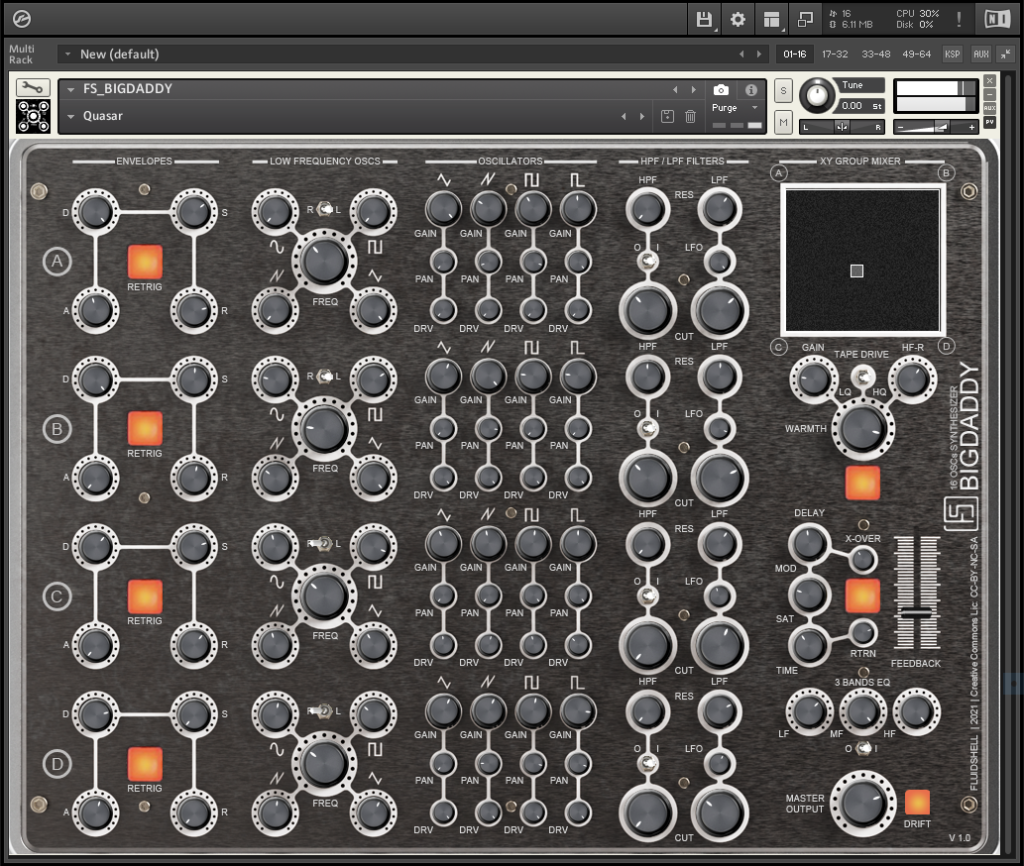Toggle envelope B RETRIG button
The width and height of the screenshot is (1024, 866).
(x=144, y=428)
